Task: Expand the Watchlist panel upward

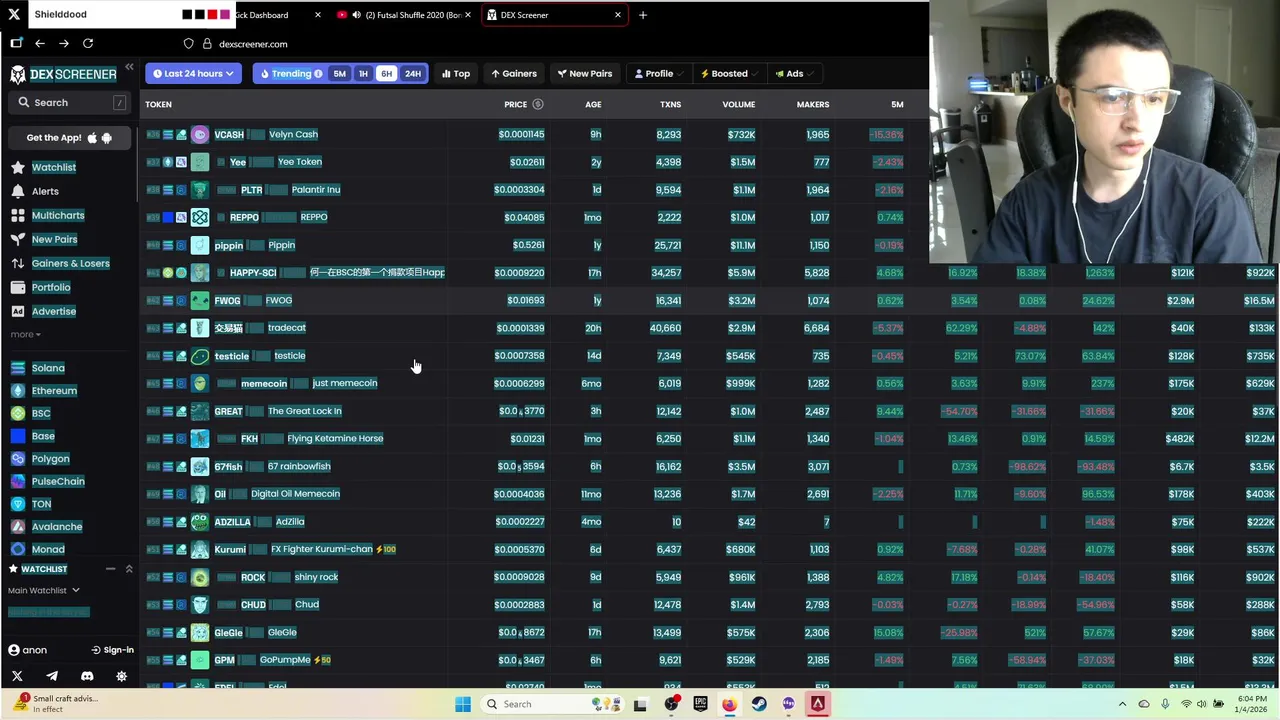Action: click(129, 569)
